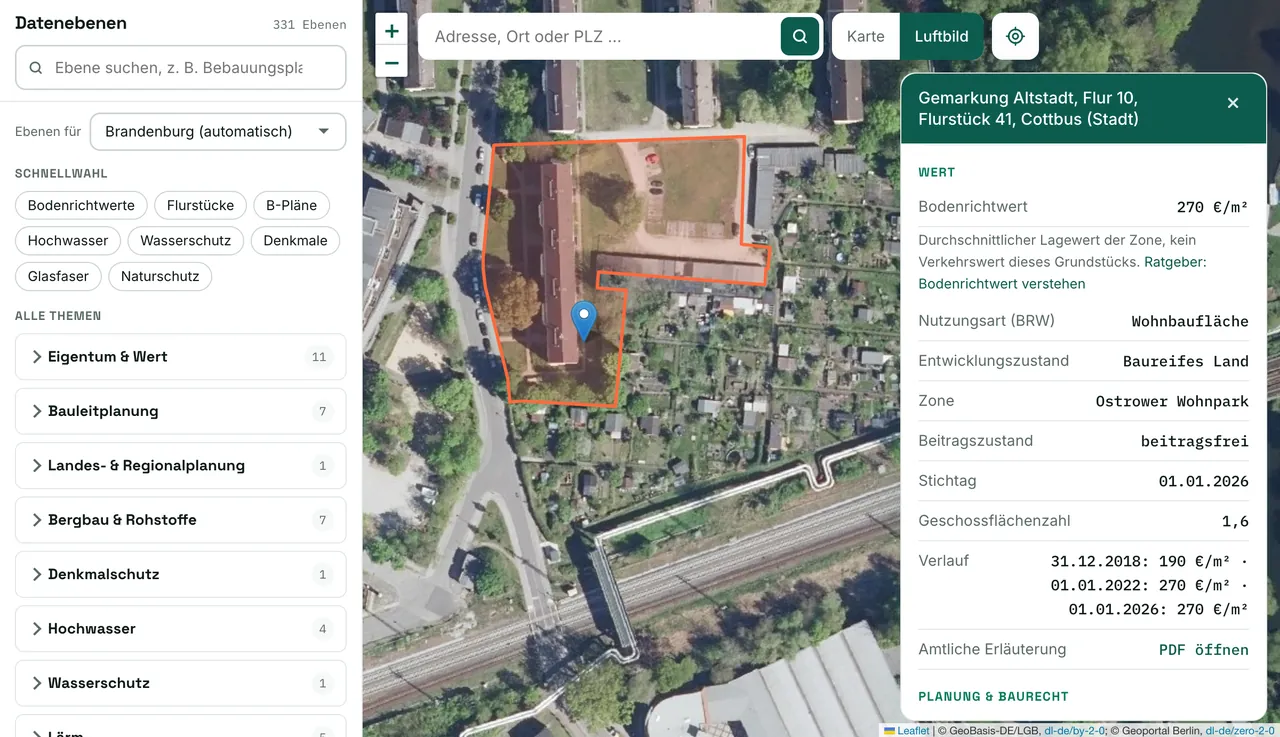Expand the Bergbau & Rohstoffe section
Image resolution: width=1280 pixels, height=737 pixels.
[x=180, y=520]
